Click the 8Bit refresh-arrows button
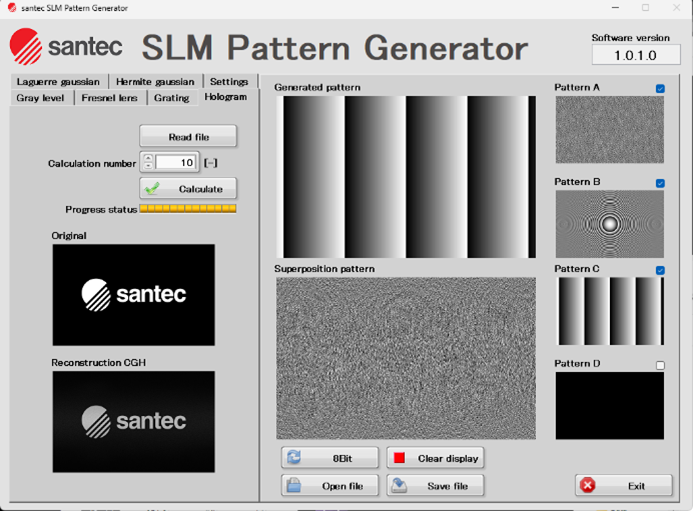693x511 pixels. click(x=330, y=458)
